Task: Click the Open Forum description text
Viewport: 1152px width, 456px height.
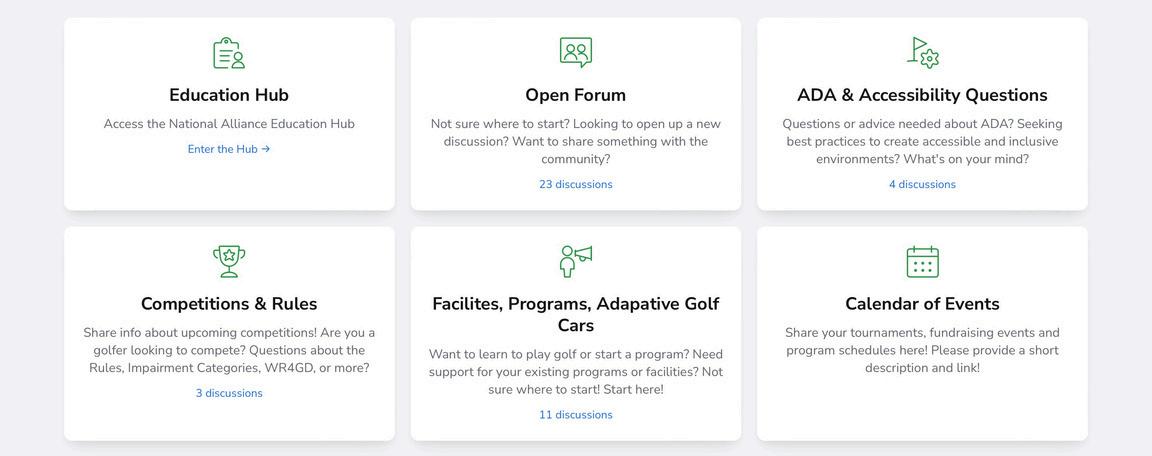Action: (x=575, y=141)
